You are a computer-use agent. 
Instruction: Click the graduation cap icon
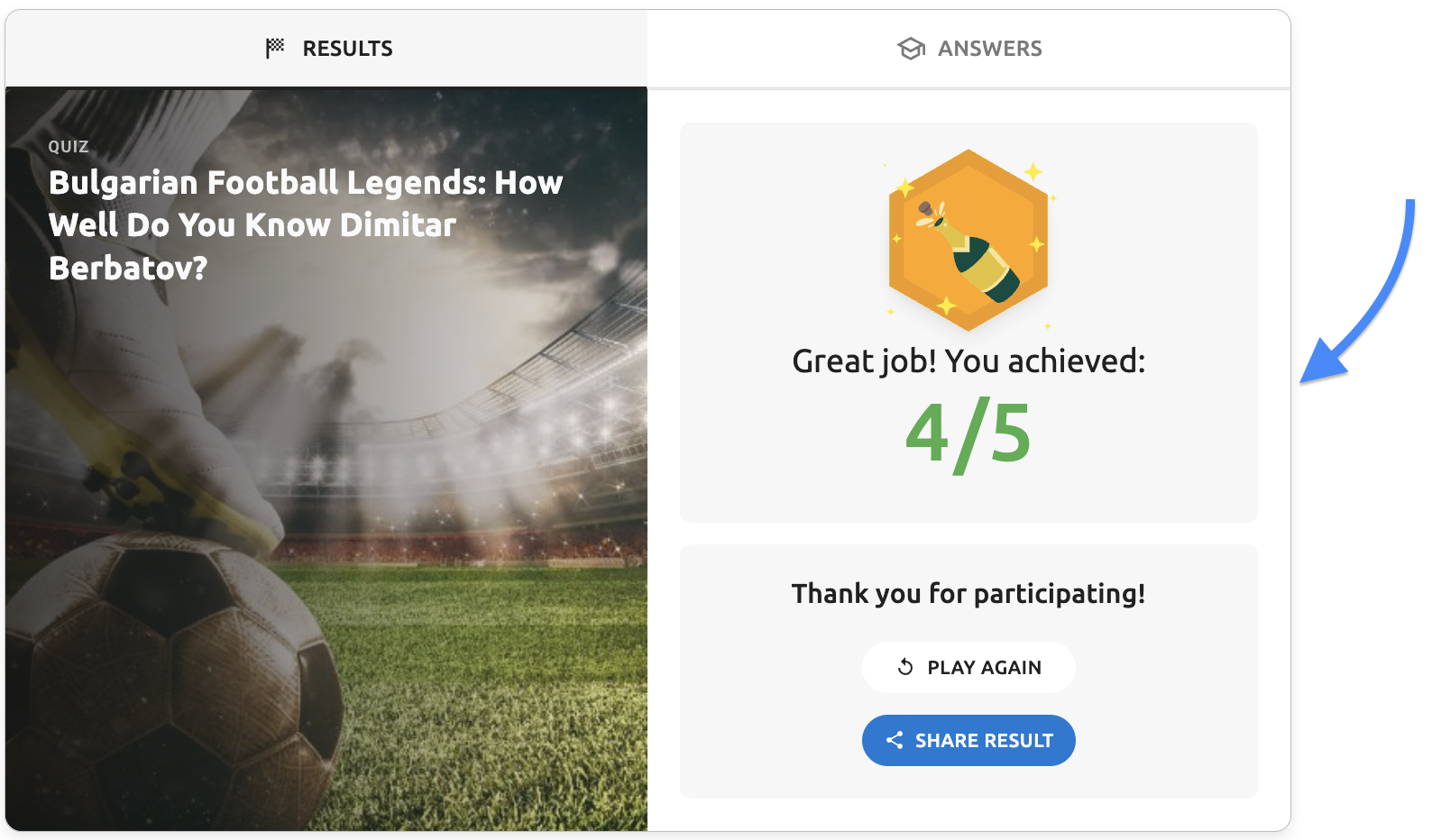[911, 49]
